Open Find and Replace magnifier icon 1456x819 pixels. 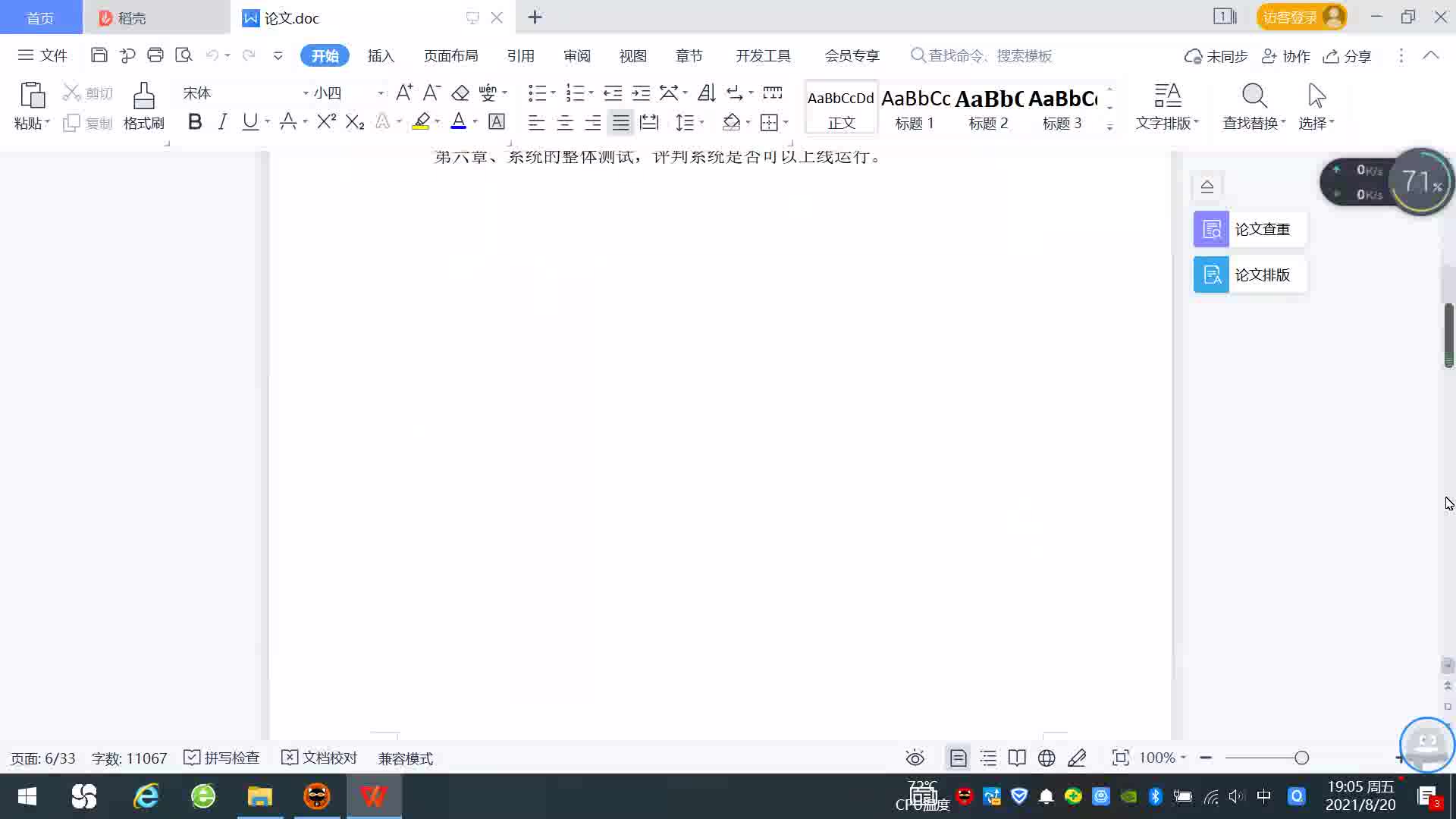pyautogui.click(x=1254, y=96)
